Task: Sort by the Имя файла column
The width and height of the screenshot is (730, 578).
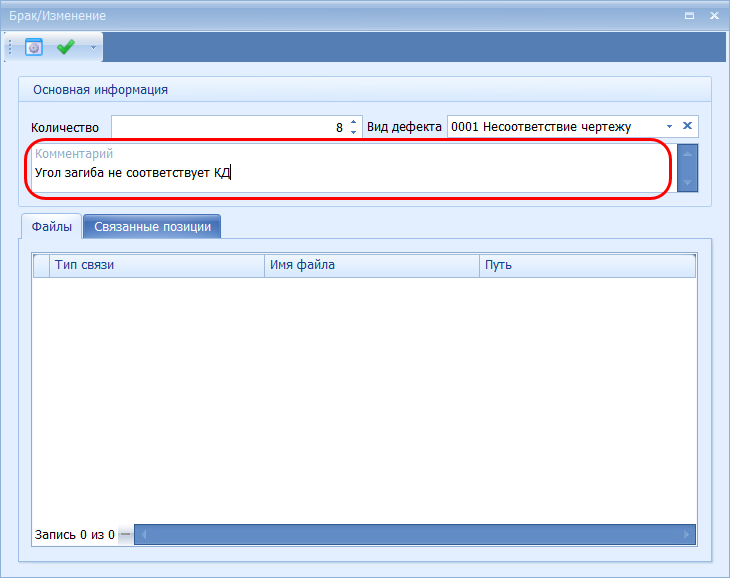Action: 371,265
